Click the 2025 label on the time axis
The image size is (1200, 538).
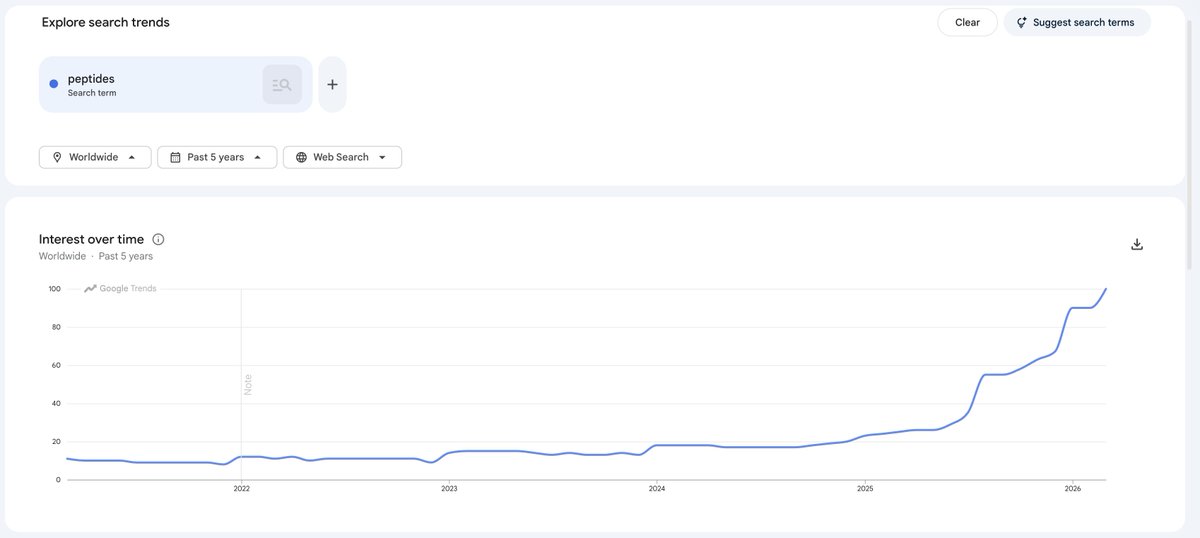[865, 489]
